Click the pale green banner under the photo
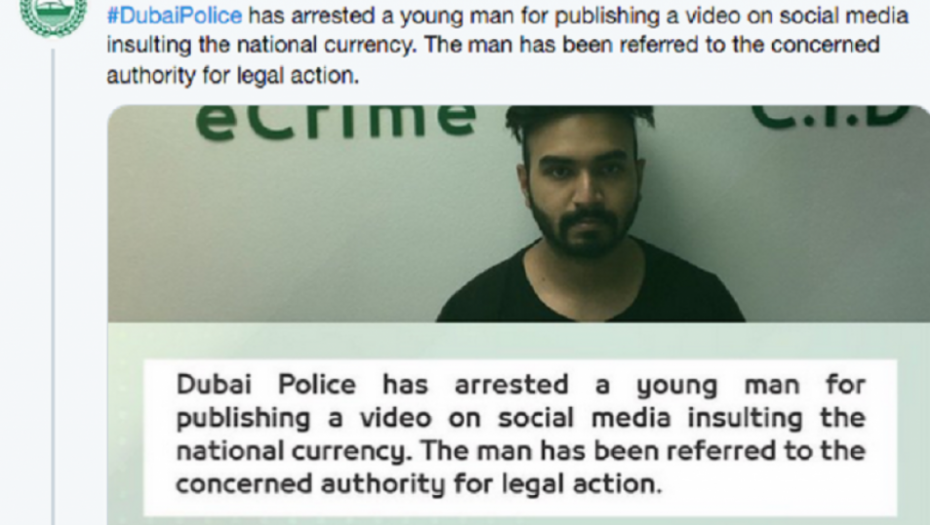The width and height of the screenshot is (930, 525). point(518,341)
